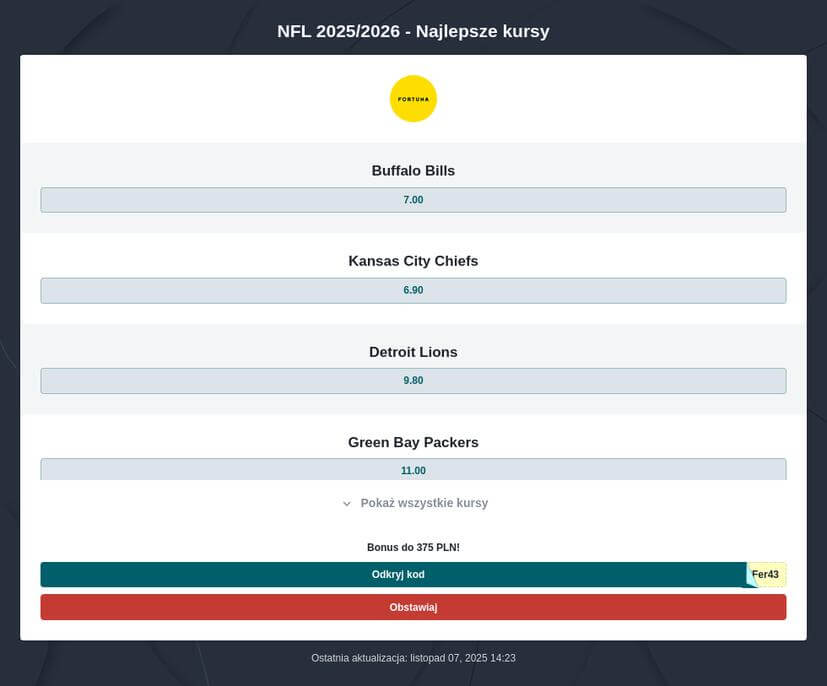Click the Buffalo Bills team name
This screenshot has width=827, height=686.
click(x=413, y=171)
